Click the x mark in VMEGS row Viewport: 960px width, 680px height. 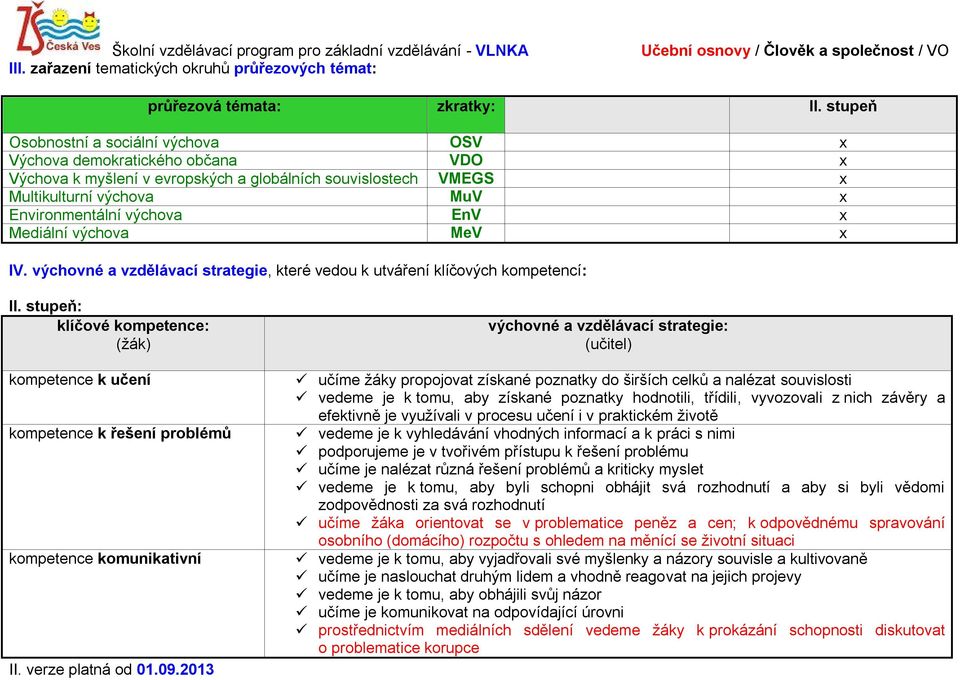tap(843, 179)
